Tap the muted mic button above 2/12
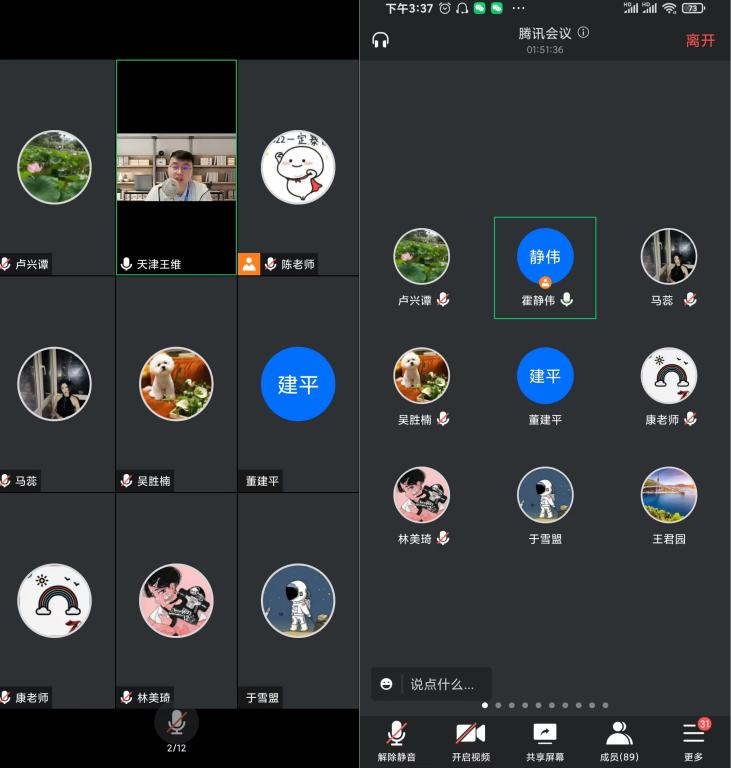Image resolution: width=731 pixels, height=768 pixels. tap(176, 723)
